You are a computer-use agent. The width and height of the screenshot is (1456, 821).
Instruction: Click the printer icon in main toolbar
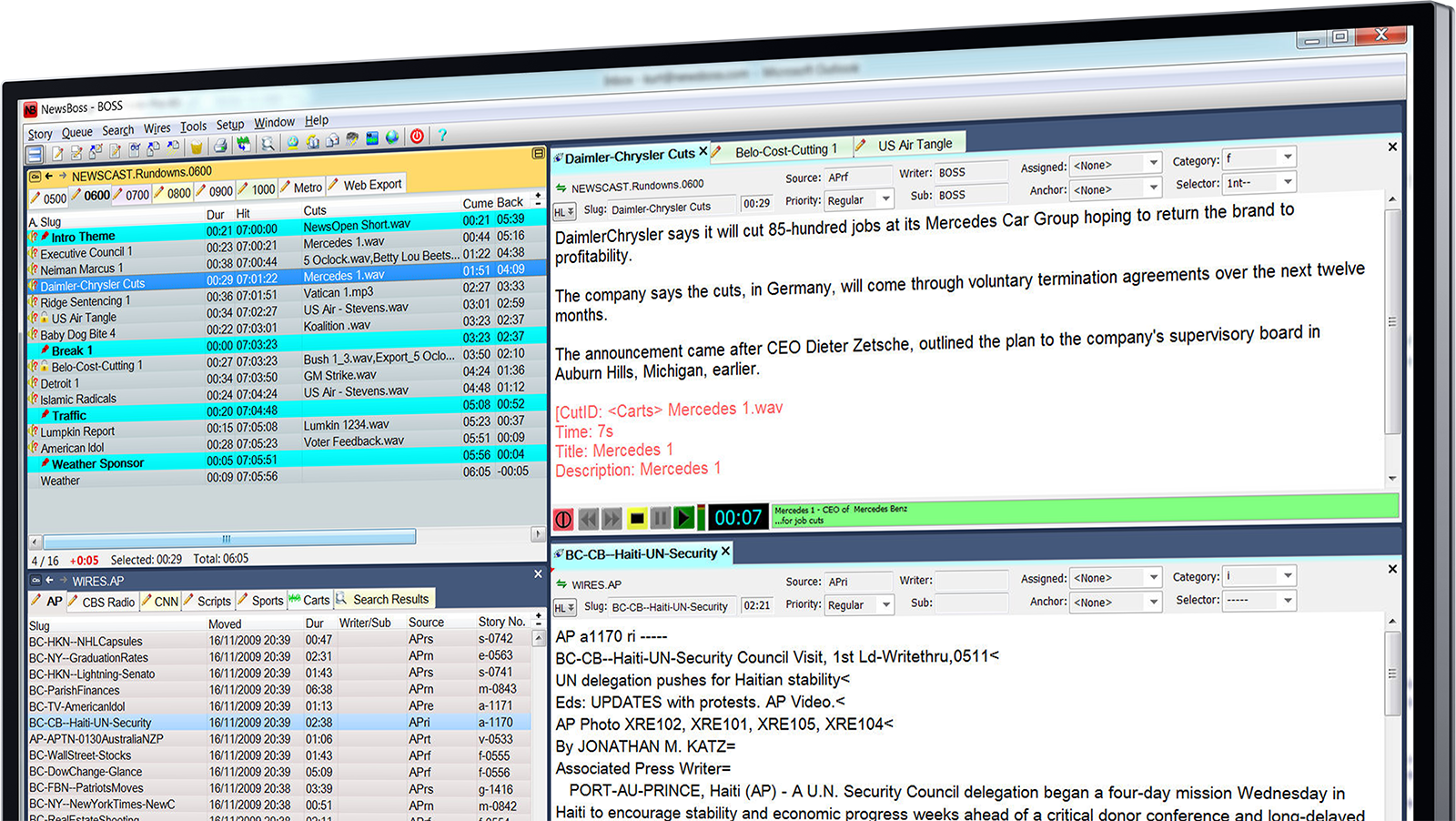(220, 145)
